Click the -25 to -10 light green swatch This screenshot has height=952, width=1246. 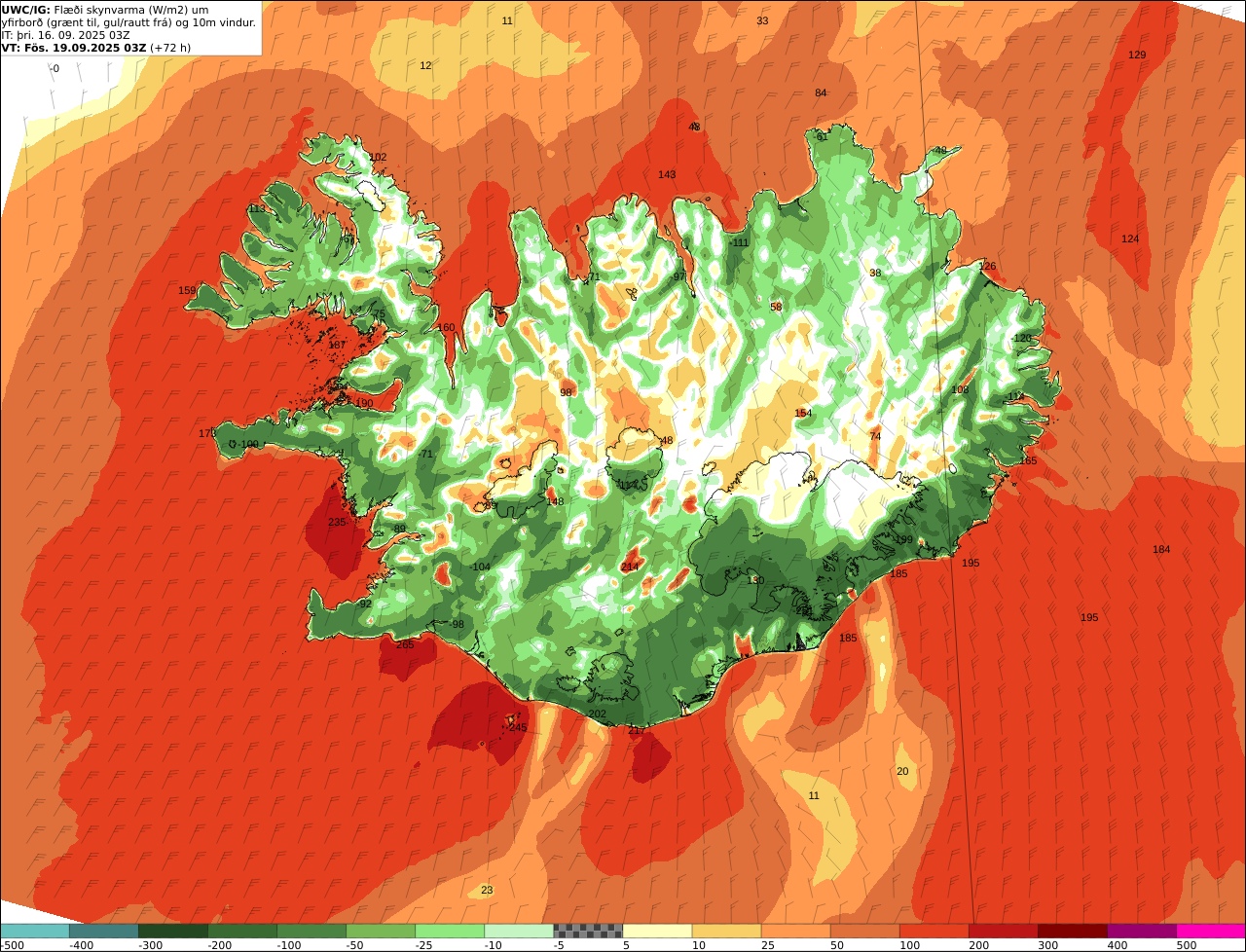450,931
